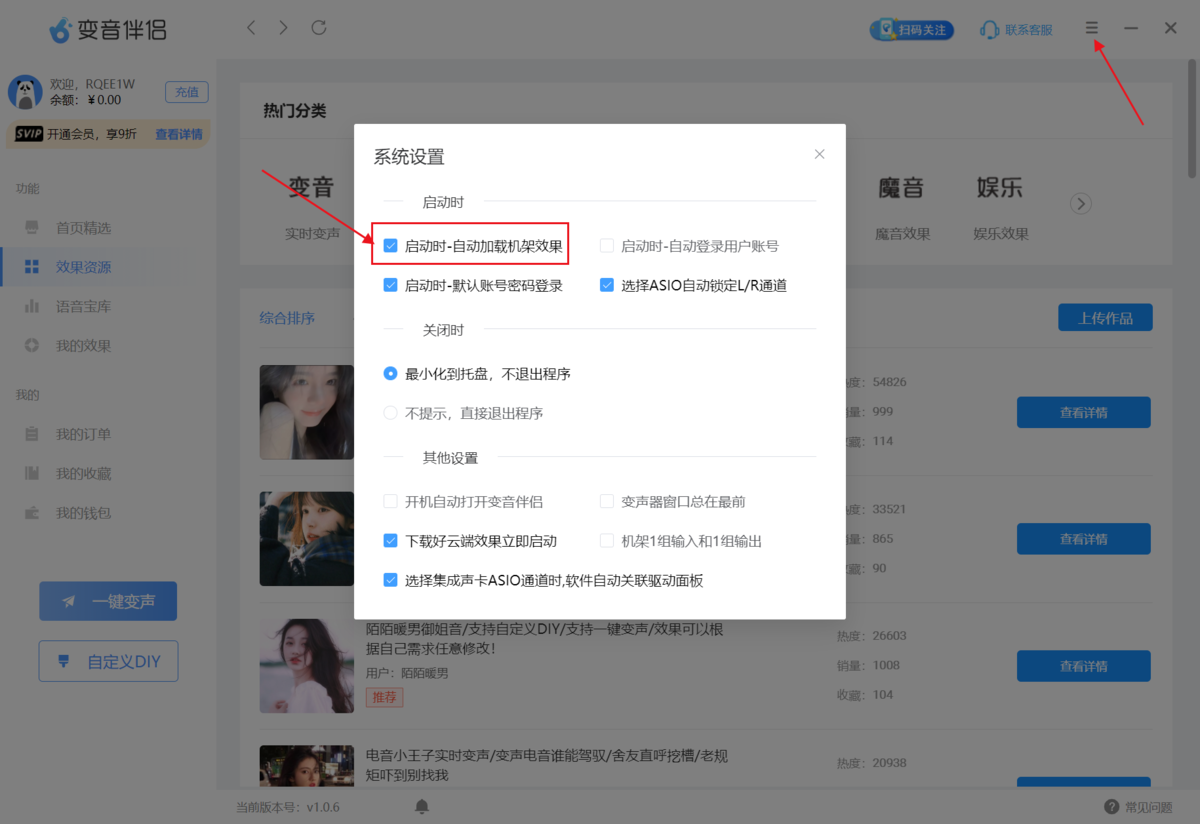This screenshot has width=1200, height=824.
Task: Open 联系客服 customer service
Action: pos(1017,30)
